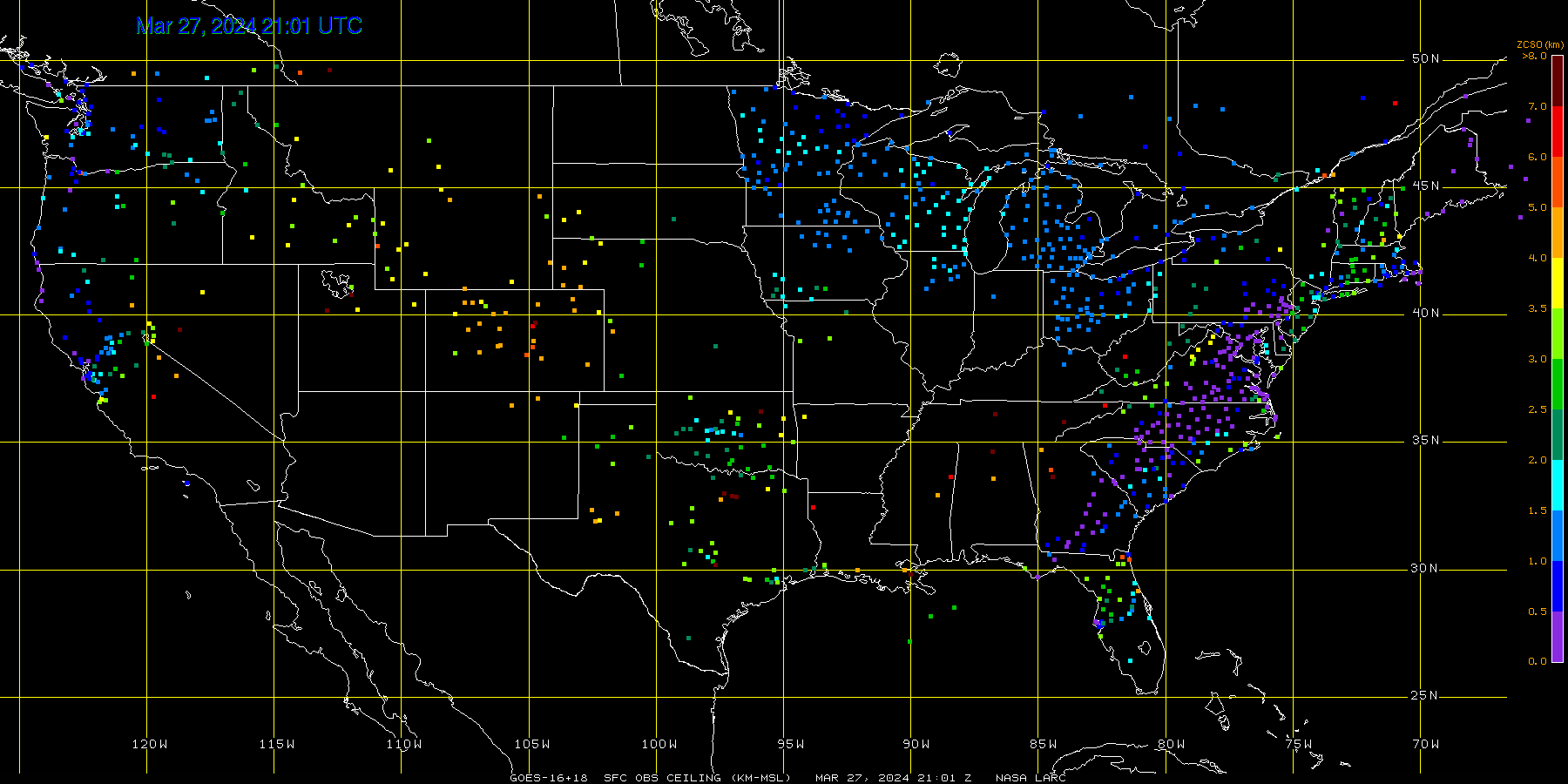Pick the bright red color bar segment

(x=1557, y=130)
